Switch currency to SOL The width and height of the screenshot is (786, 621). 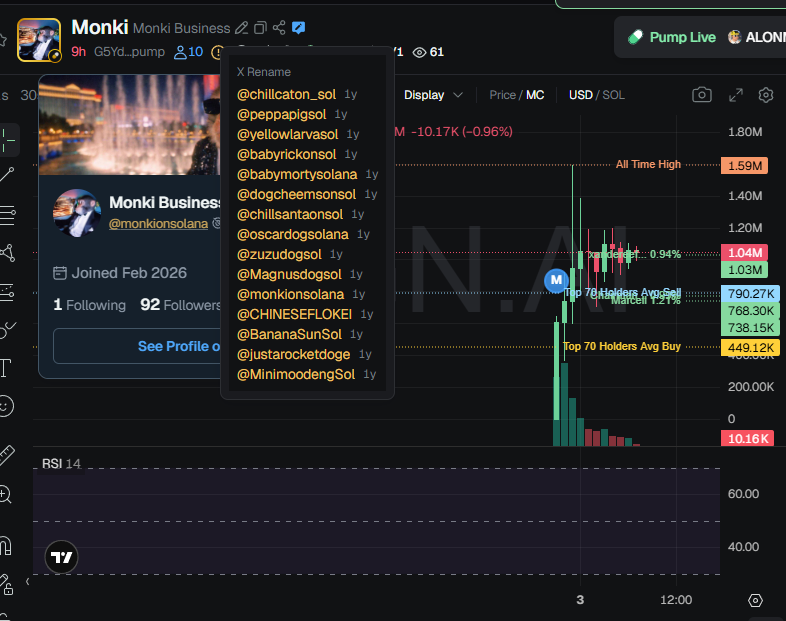614,95
